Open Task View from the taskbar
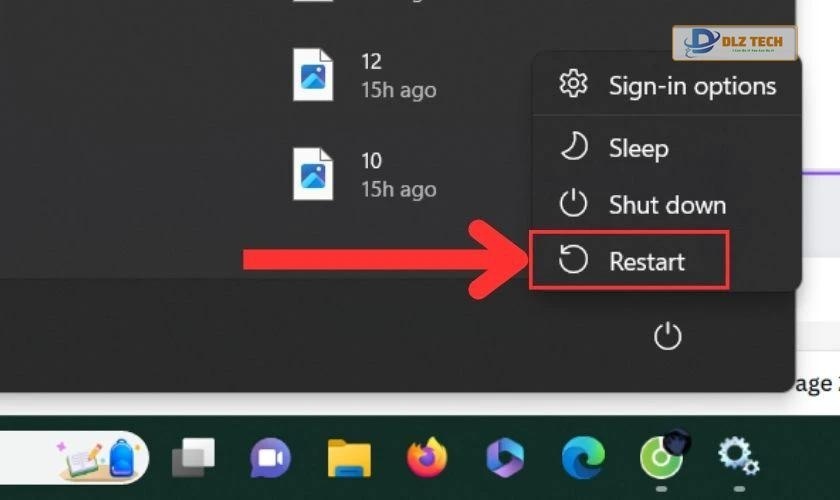Viewport: 840px width, 500px height. point(192,459)
